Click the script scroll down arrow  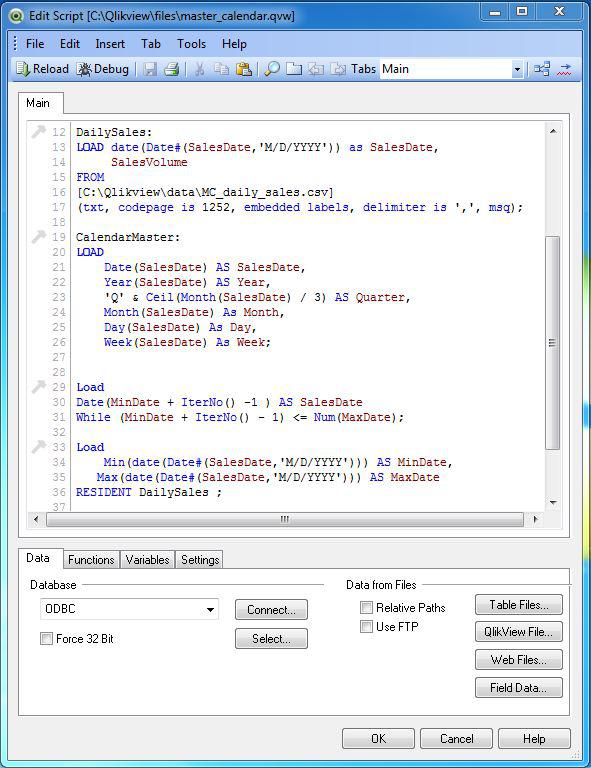553,503
